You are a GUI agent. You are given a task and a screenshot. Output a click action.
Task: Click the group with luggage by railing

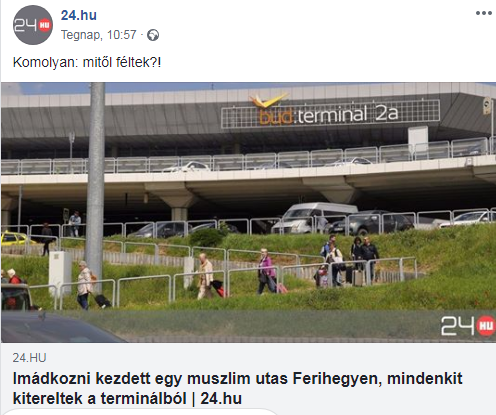[347, 261]
